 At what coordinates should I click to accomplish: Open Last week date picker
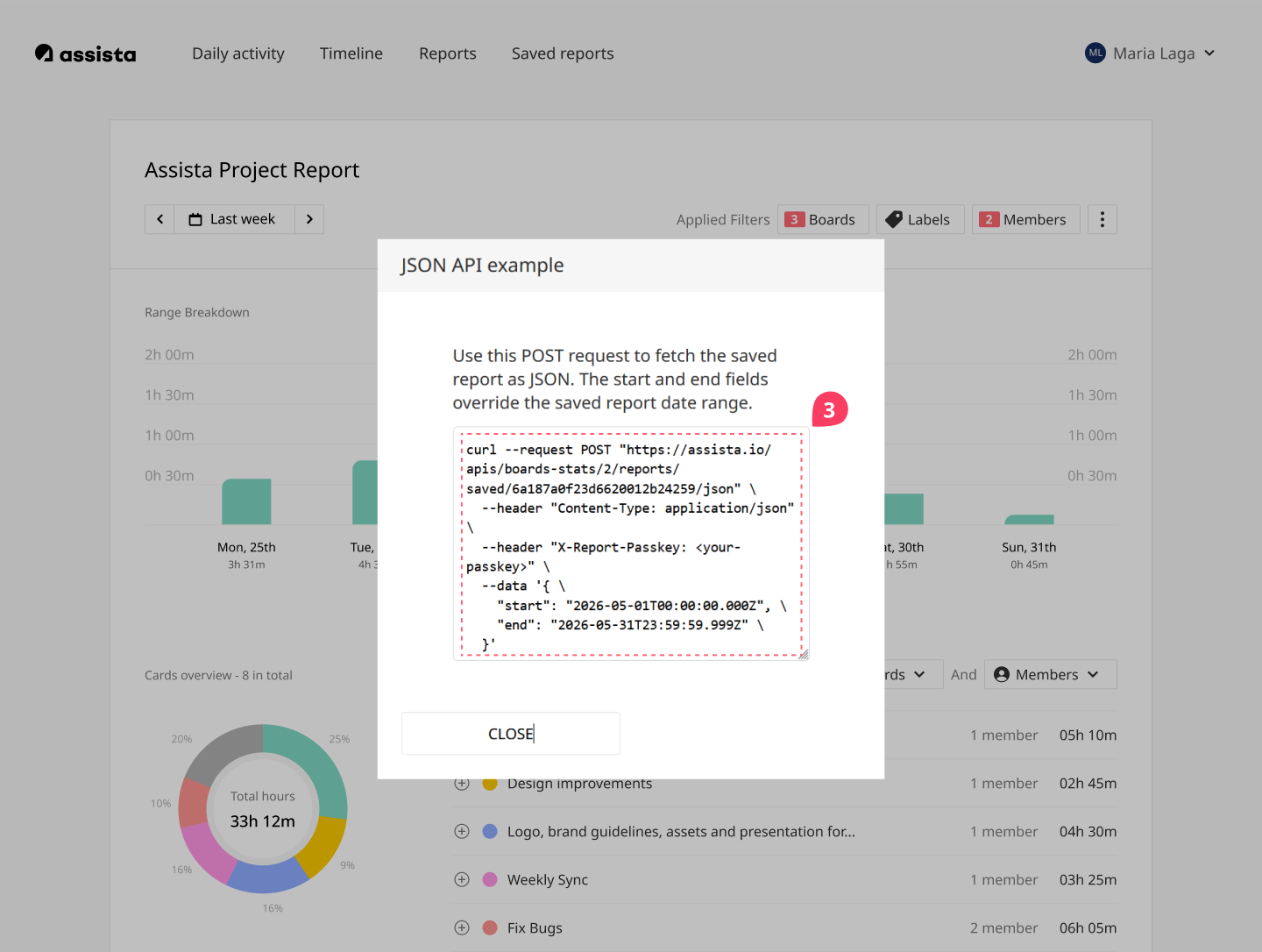click(234, 219)
